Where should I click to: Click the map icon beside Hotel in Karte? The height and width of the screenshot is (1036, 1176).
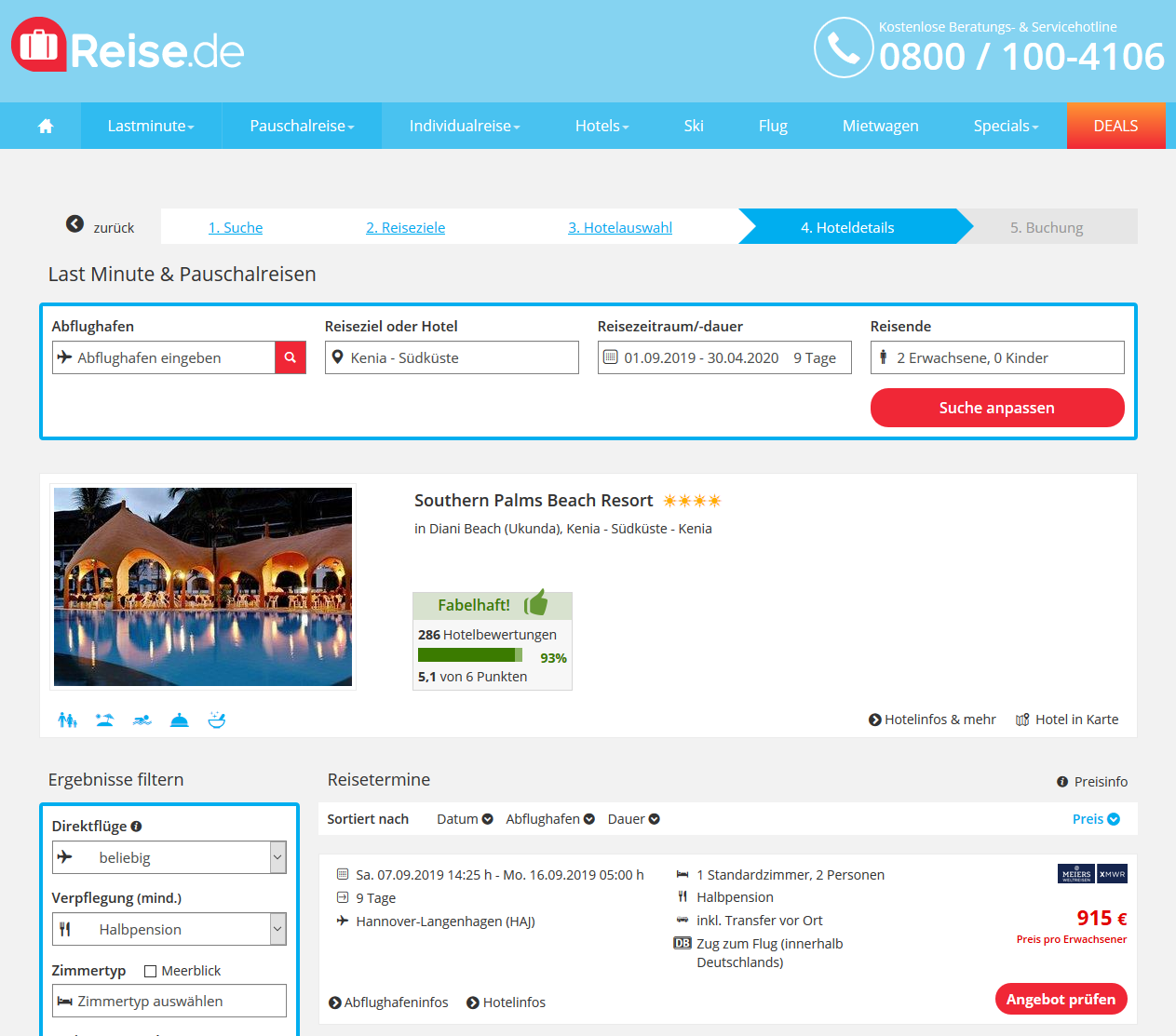[x=1022, y=720]
